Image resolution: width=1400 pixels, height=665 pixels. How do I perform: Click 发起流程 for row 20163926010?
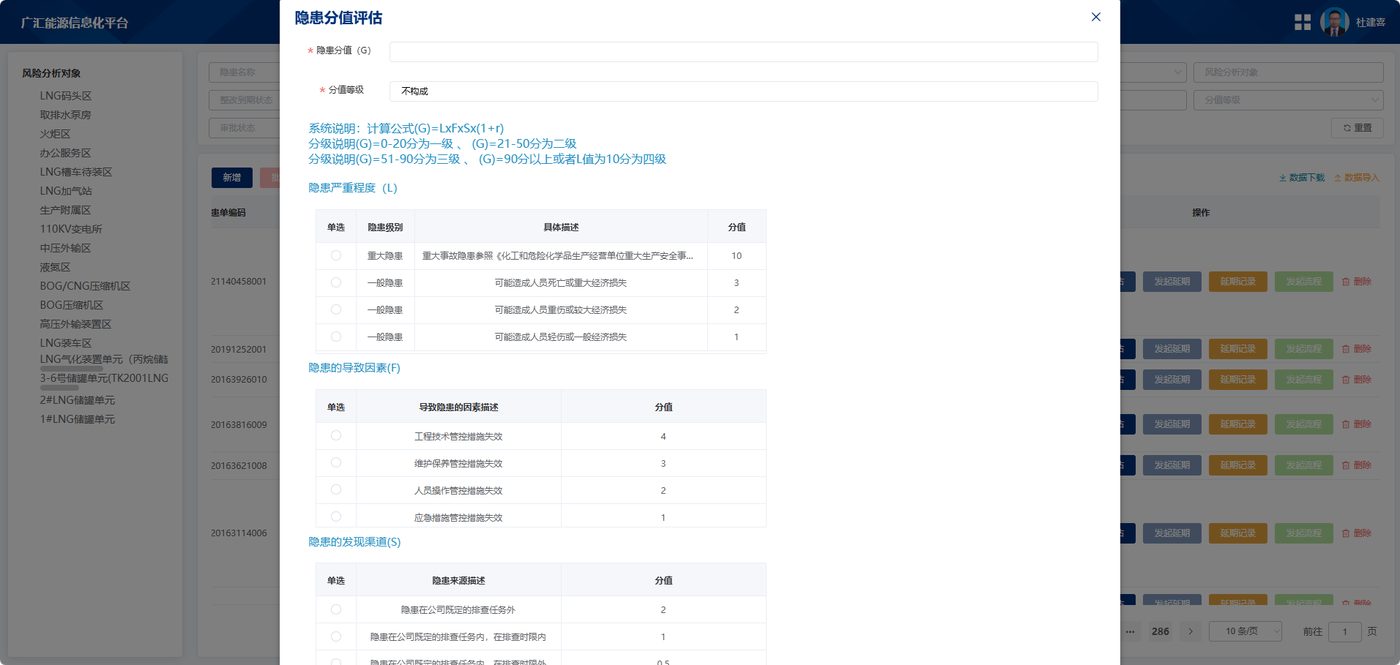tap(1304, 379)
